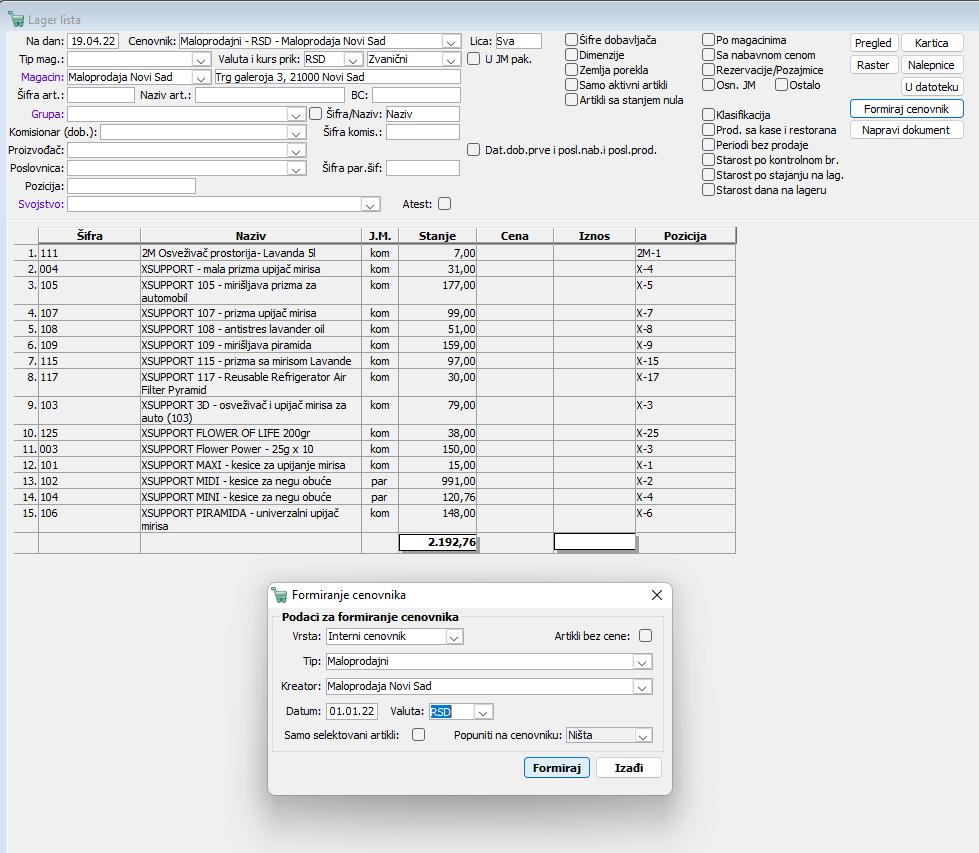Open the Grupa dropdown list
The image size is (979, 853).
[295, 115]
